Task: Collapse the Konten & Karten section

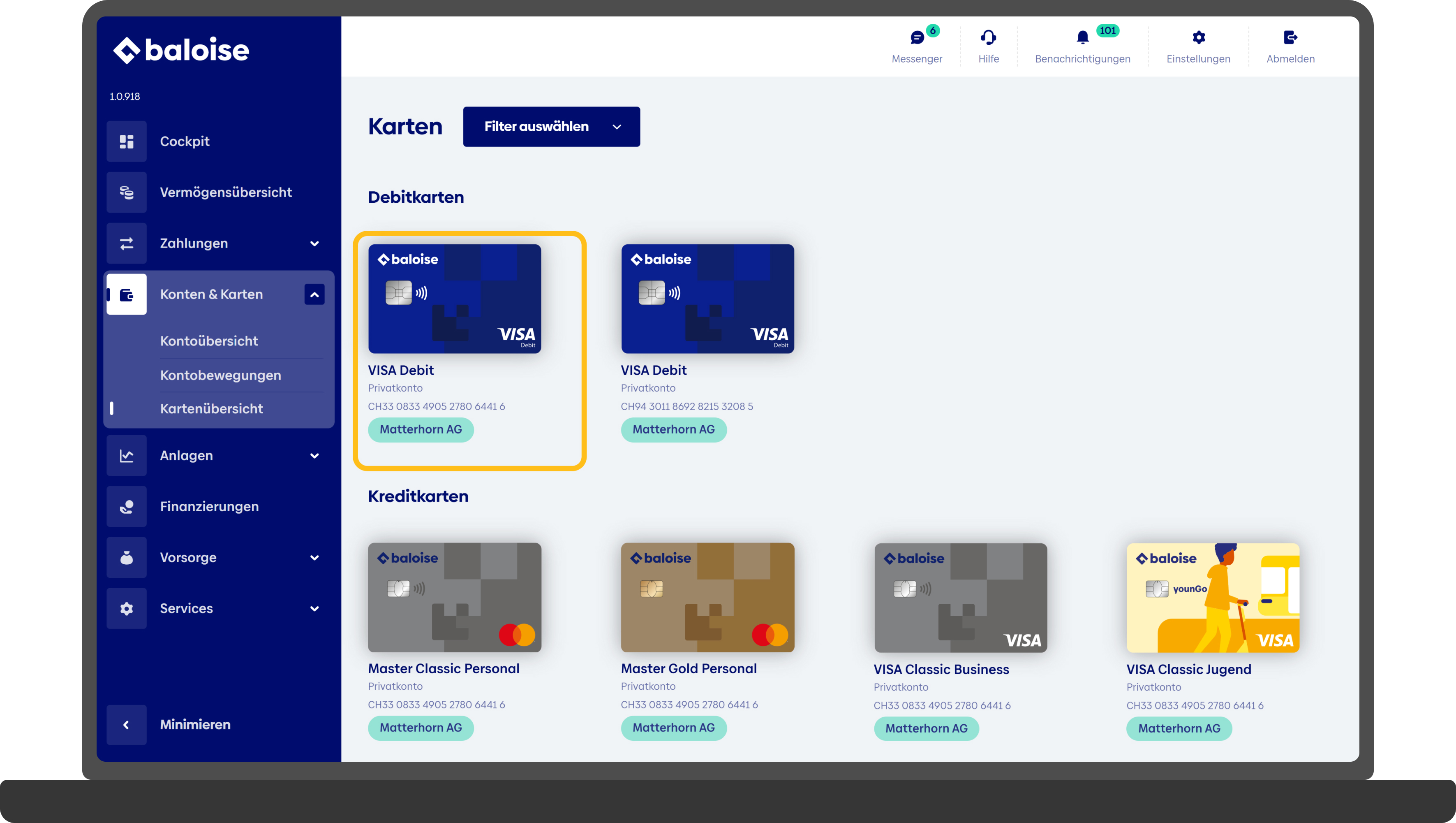Action: point(314,295)
